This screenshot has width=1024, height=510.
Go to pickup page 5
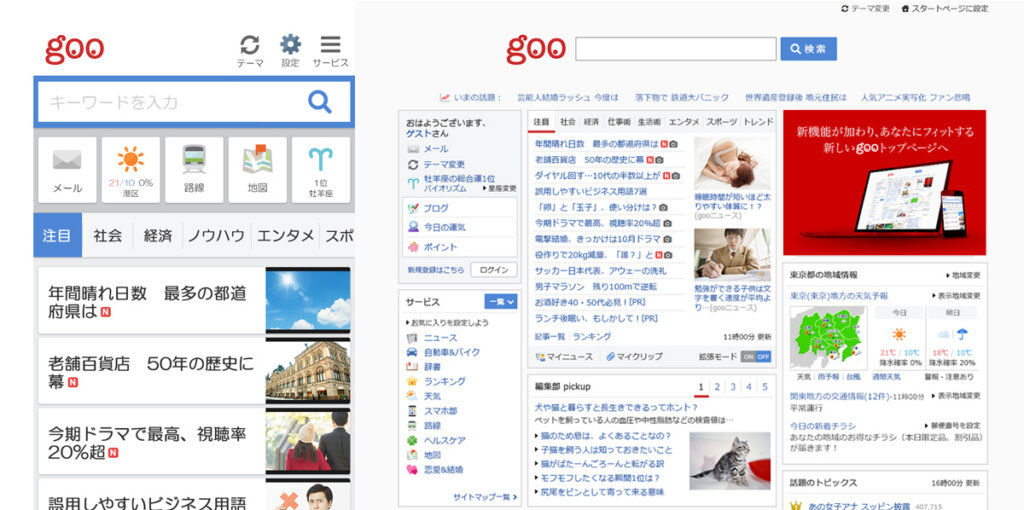tap(765, 387)
